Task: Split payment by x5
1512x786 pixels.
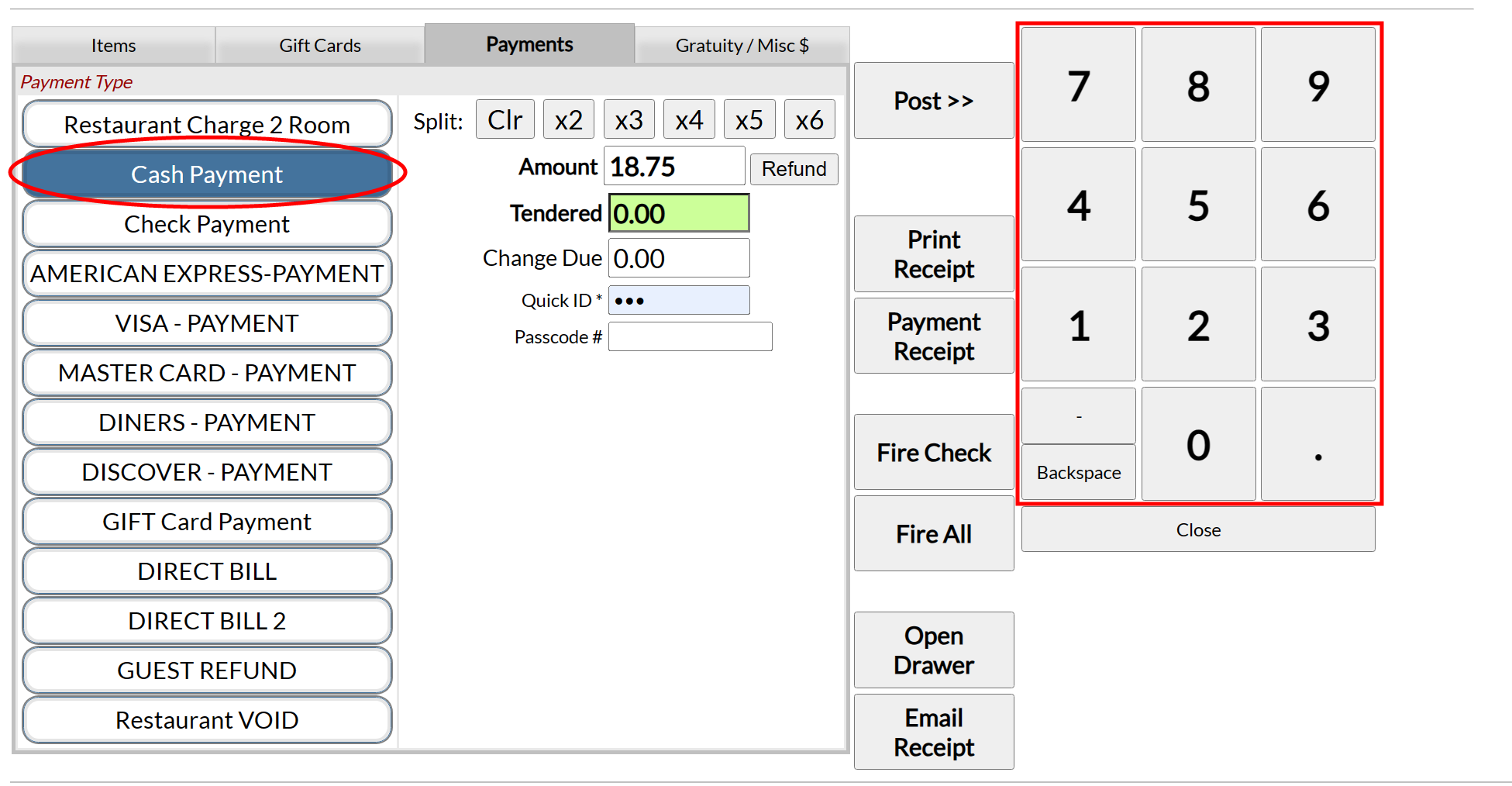Action: tap(749, 119)
